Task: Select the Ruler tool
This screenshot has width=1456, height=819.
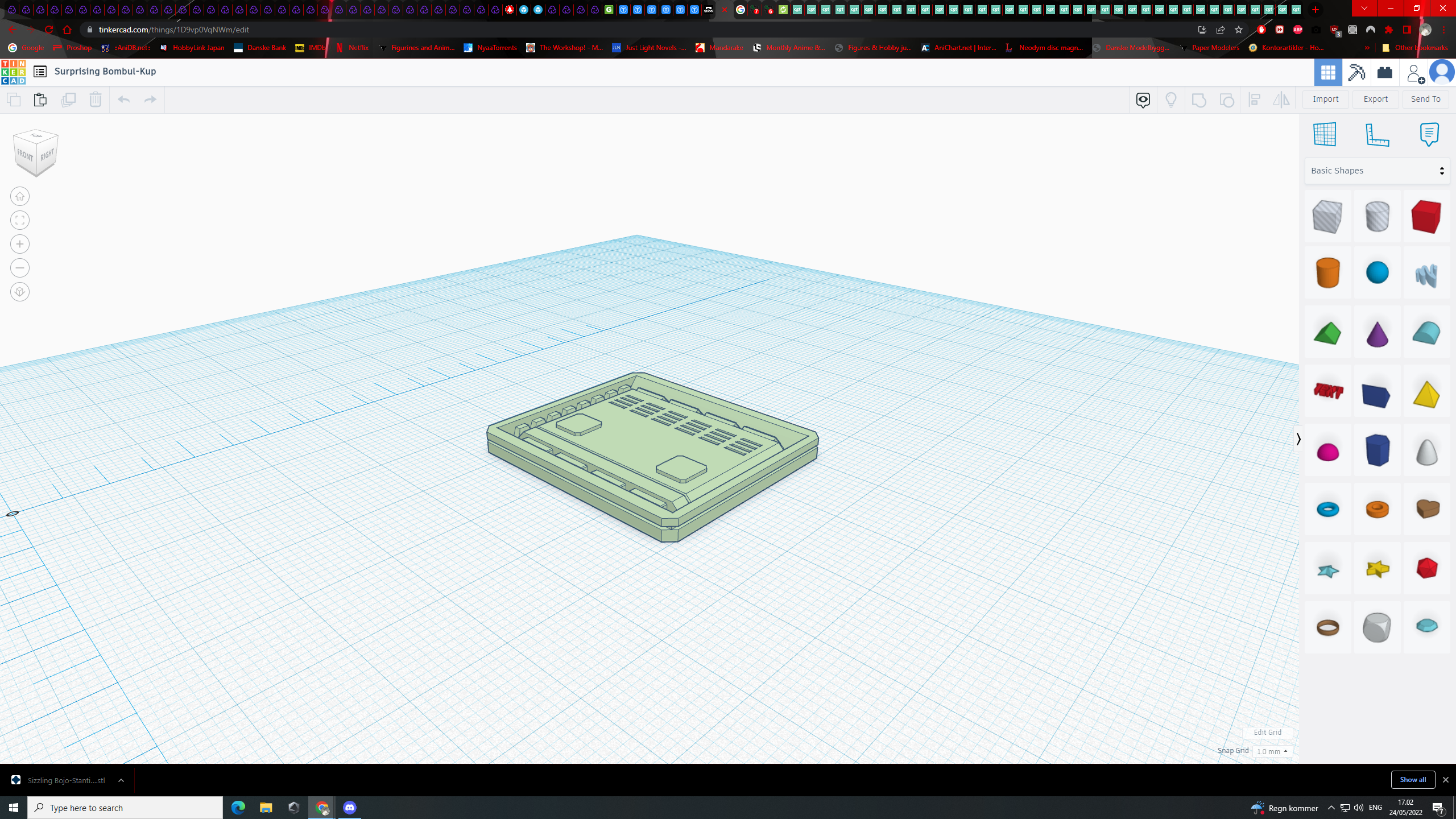Action: (x=1377, y=134)
